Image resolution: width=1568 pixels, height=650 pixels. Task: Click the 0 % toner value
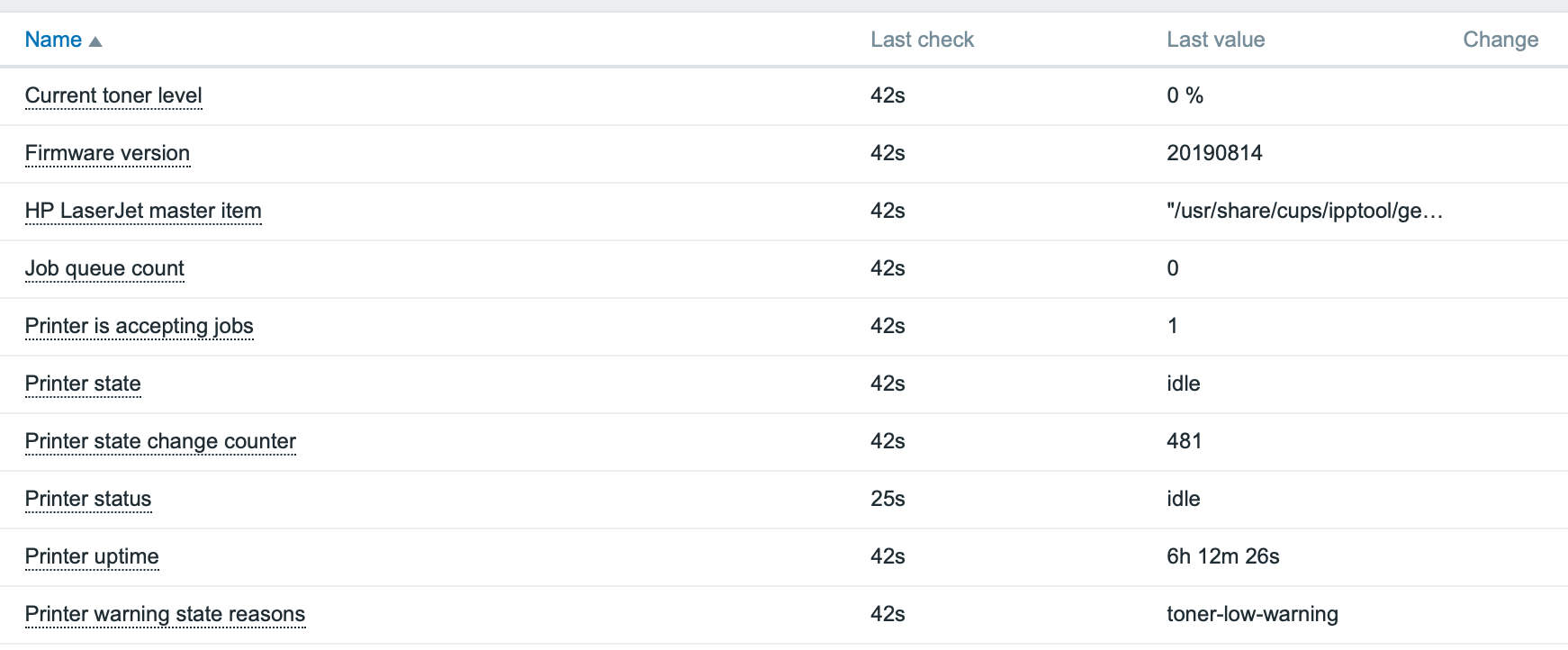[1185, 95]
